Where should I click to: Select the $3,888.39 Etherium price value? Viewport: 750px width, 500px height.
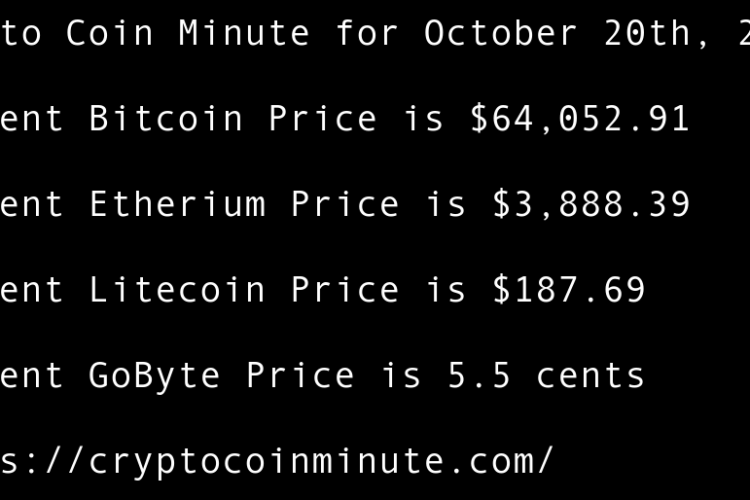point(591,205)
